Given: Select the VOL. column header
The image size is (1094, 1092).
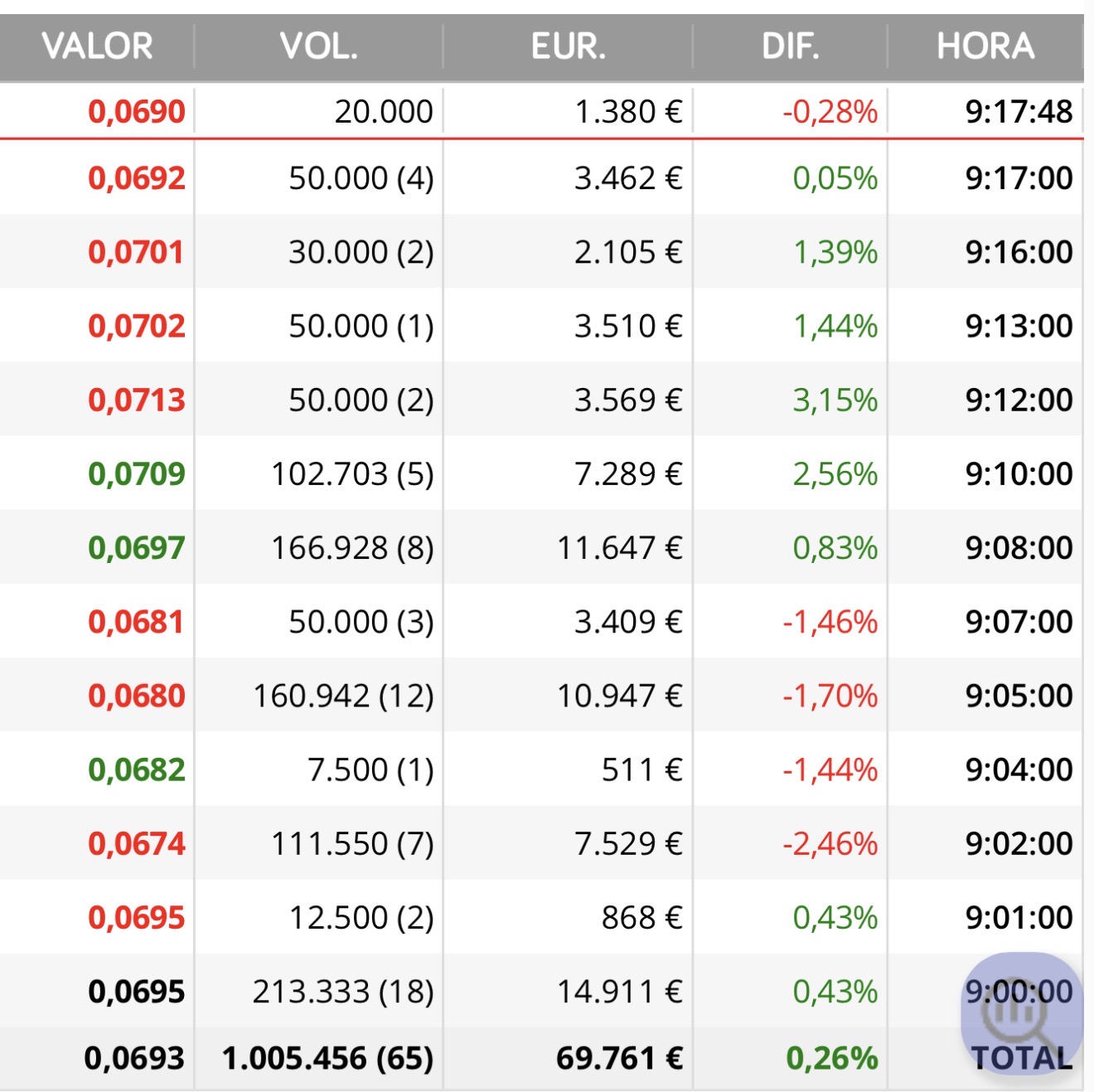Looking at the screenshot, I should tap(319, 46).
